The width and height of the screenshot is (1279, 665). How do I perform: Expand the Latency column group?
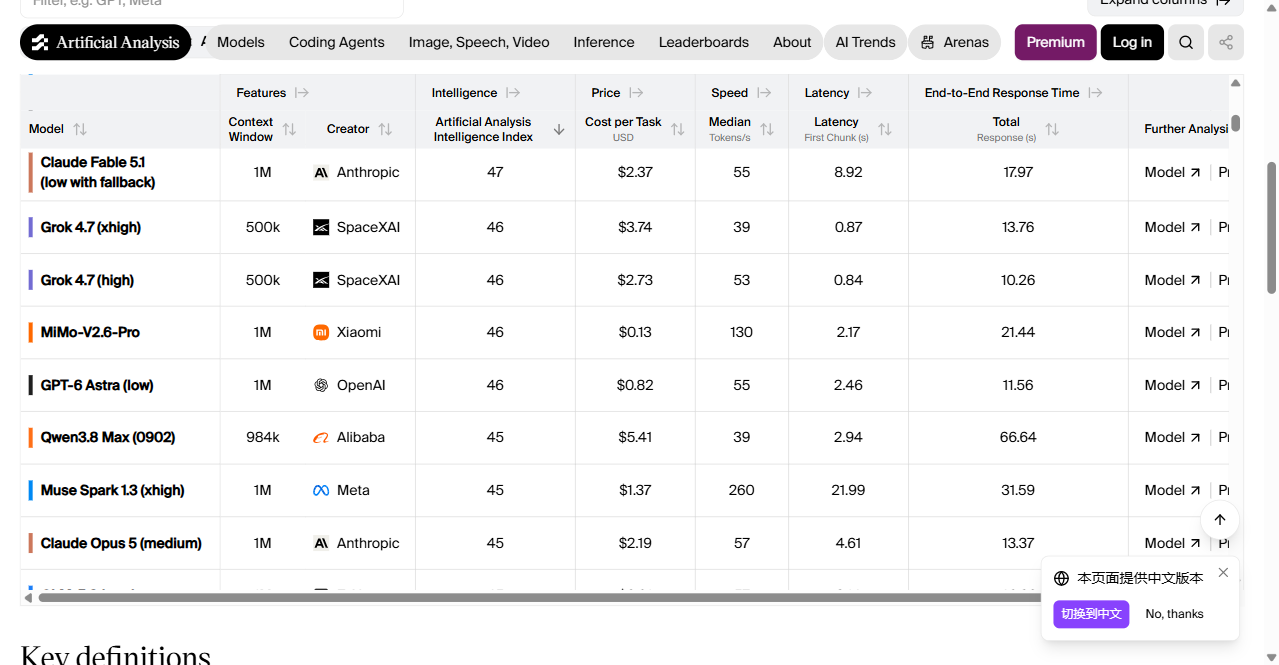[865, 93]
